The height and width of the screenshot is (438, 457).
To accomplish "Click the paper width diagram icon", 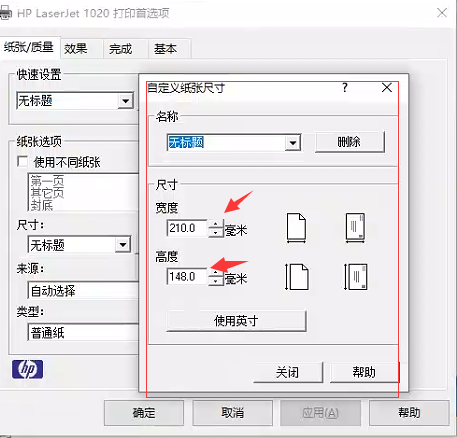I will [296, 228].
